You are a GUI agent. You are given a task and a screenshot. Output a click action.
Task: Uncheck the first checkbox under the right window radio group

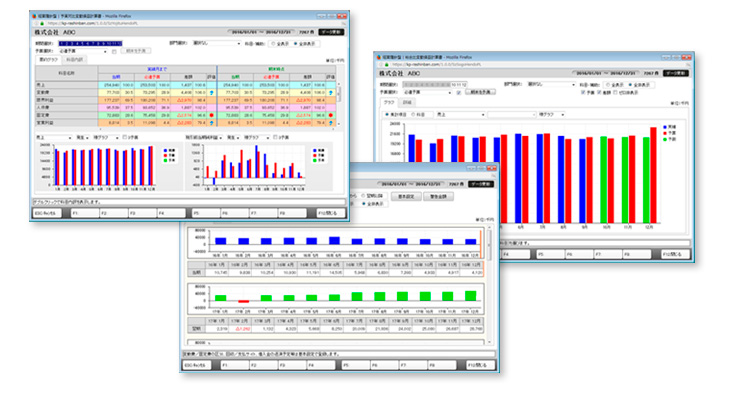pyautogui.click(x=583, y=93)
